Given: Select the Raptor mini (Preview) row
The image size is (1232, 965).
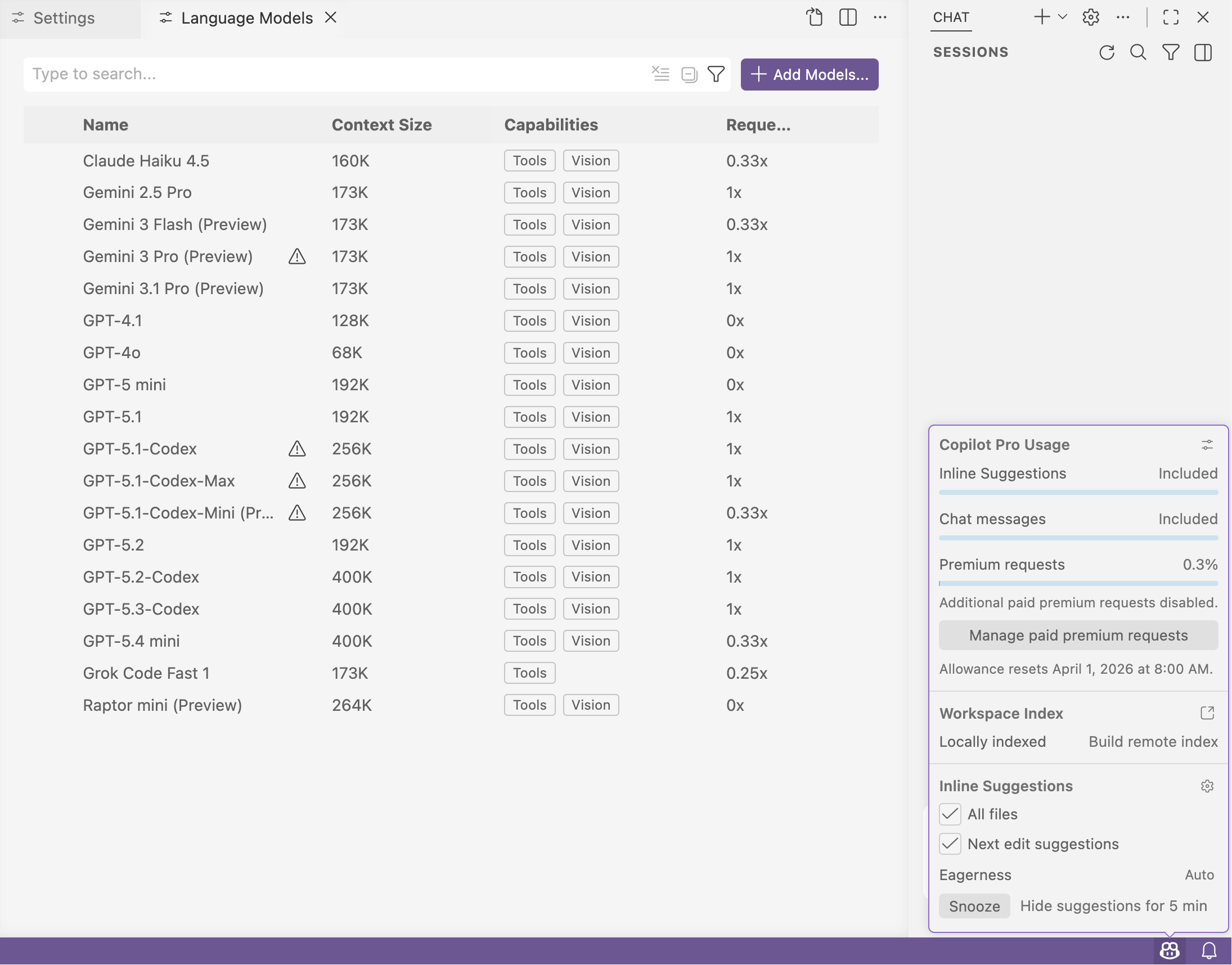Looking at the screenshot, I should (x=451, y=705).
